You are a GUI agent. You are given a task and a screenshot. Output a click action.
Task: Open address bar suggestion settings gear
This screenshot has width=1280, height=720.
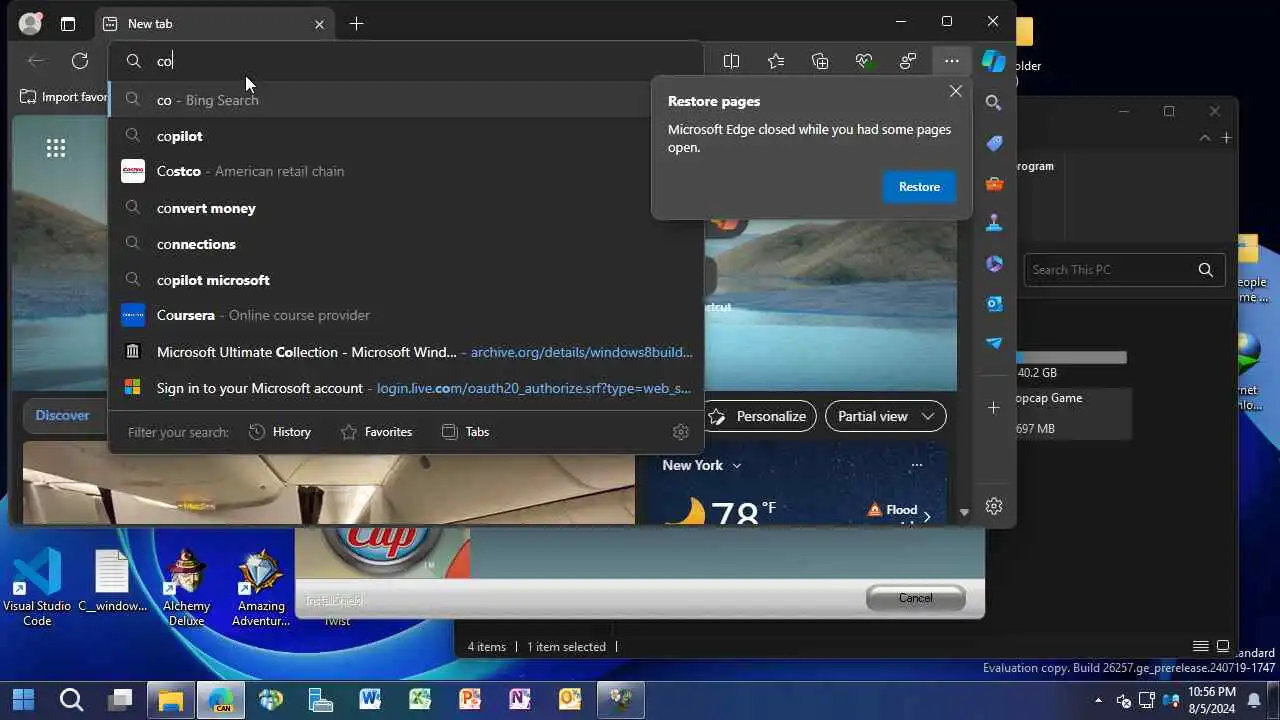tap(681, 432)
